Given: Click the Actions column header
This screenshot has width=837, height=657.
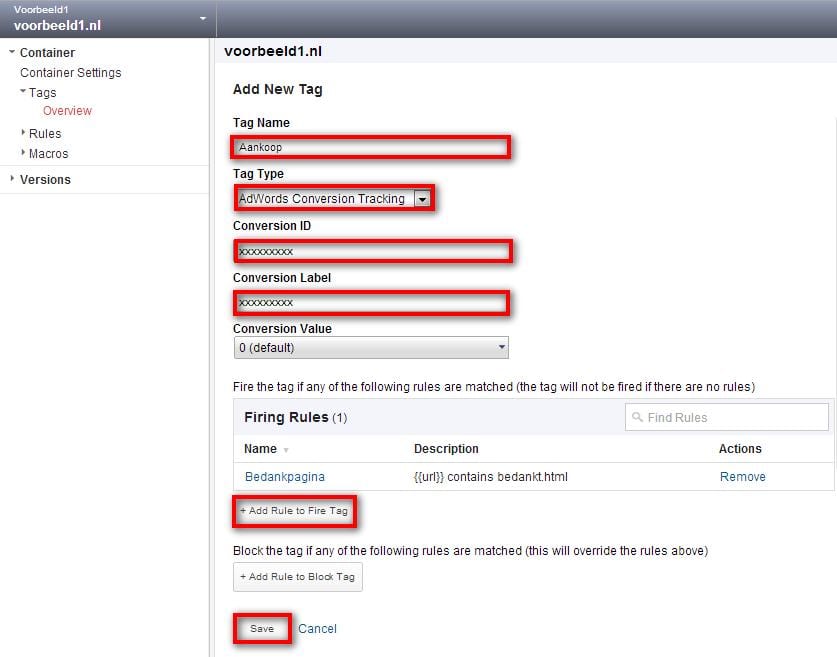Looking at the screenshot, I should (x=740, y=449).
